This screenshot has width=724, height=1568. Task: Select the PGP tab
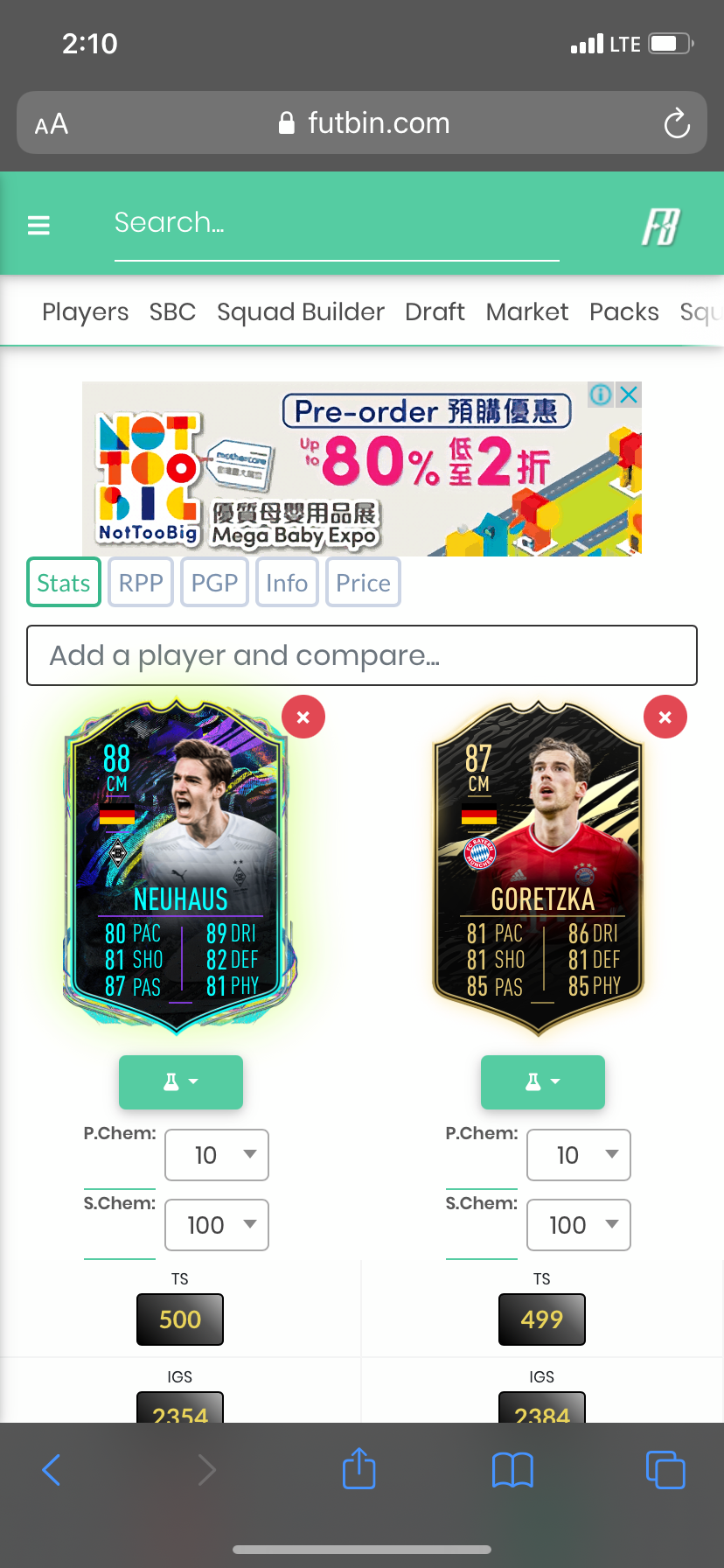coord(214,583)
